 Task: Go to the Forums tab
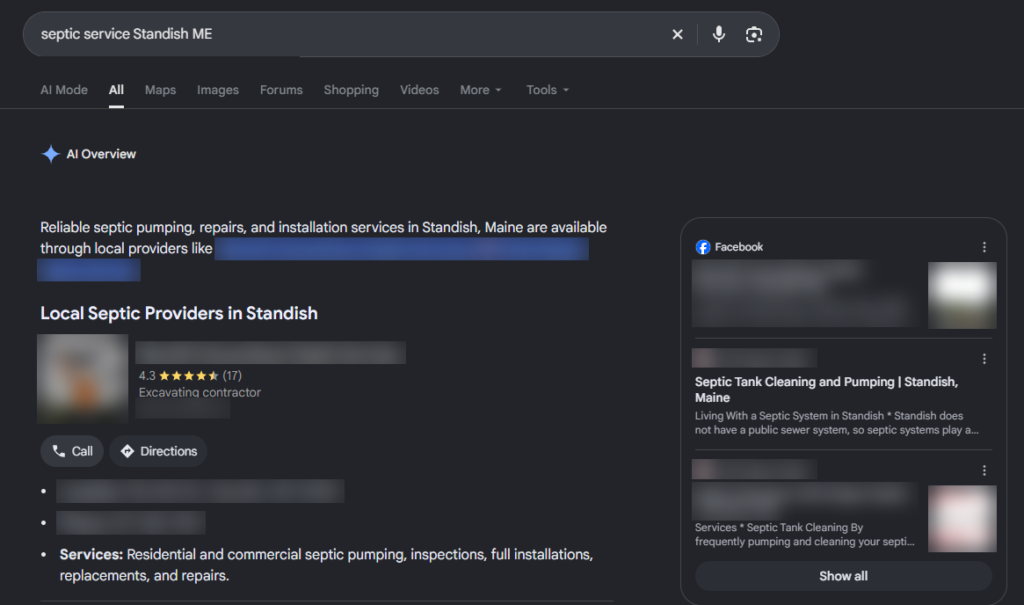pos(281,90)
